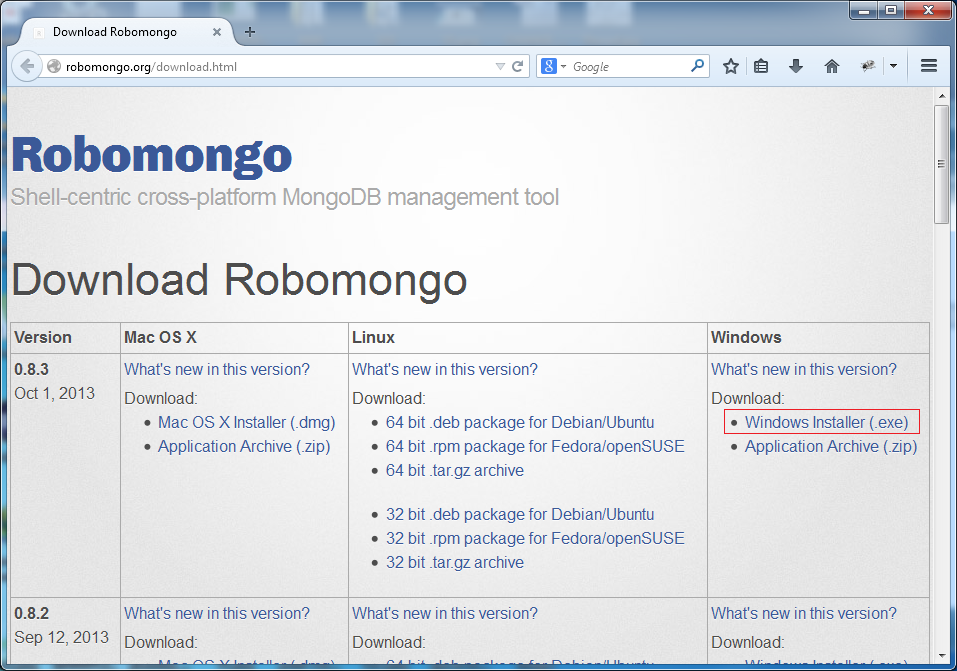Image resolution: width=957 pixels, height=671 pixels.
Task: Open the Firefox hamburger menu
Action: (x=929, y=66)
